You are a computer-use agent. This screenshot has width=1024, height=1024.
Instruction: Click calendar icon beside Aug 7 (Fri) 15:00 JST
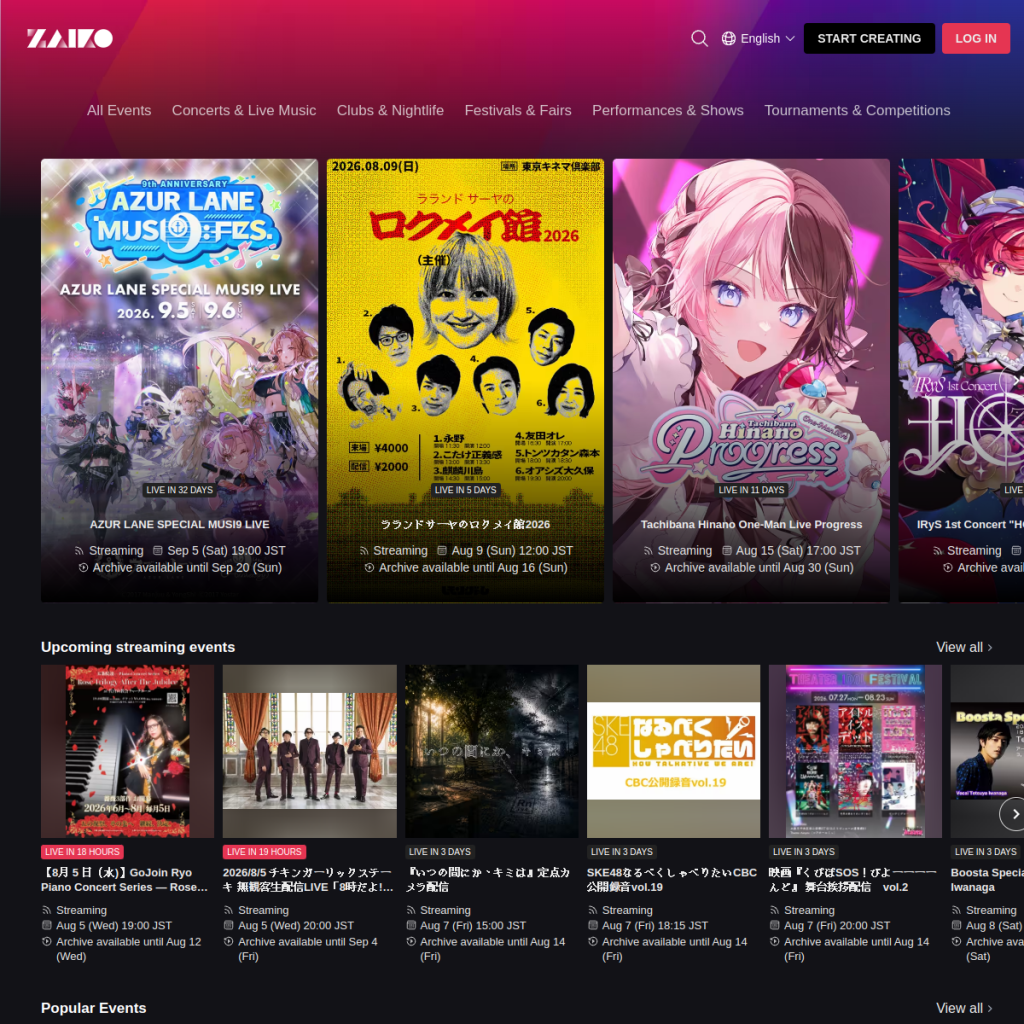click(411, 925)
